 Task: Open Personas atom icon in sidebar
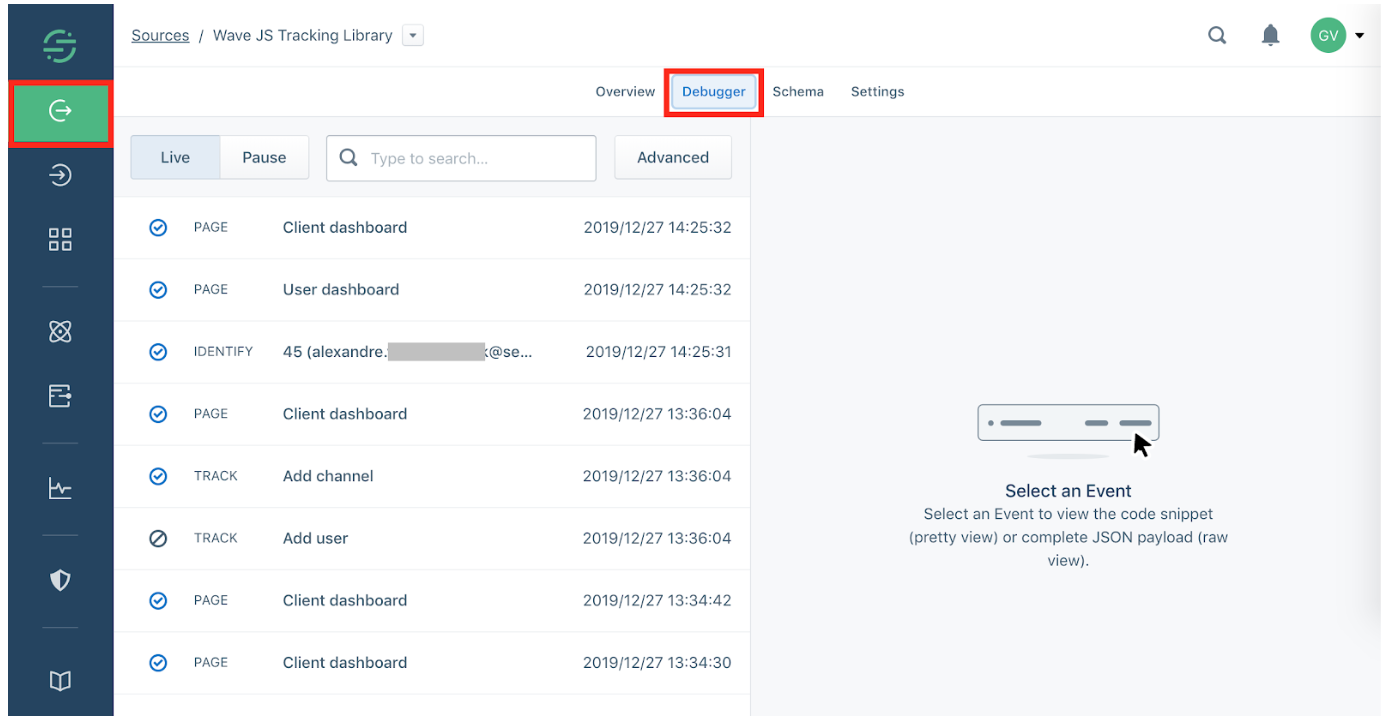coord(60,331)
